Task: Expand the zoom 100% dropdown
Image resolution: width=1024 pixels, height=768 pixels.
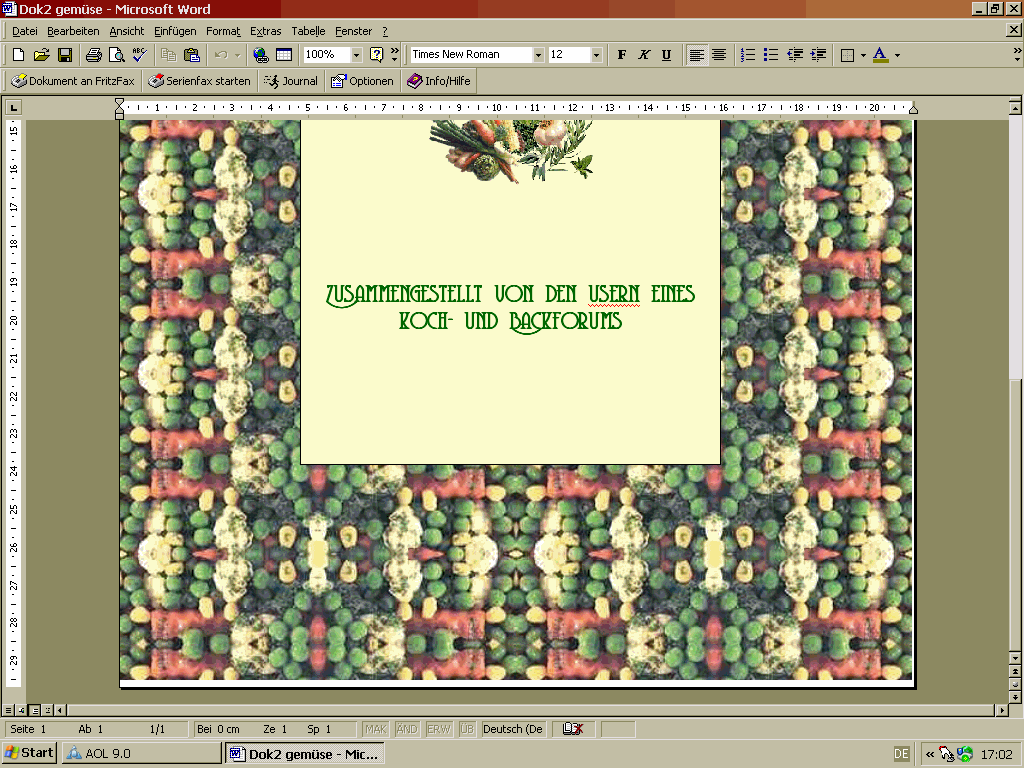Action: (356, 55)
